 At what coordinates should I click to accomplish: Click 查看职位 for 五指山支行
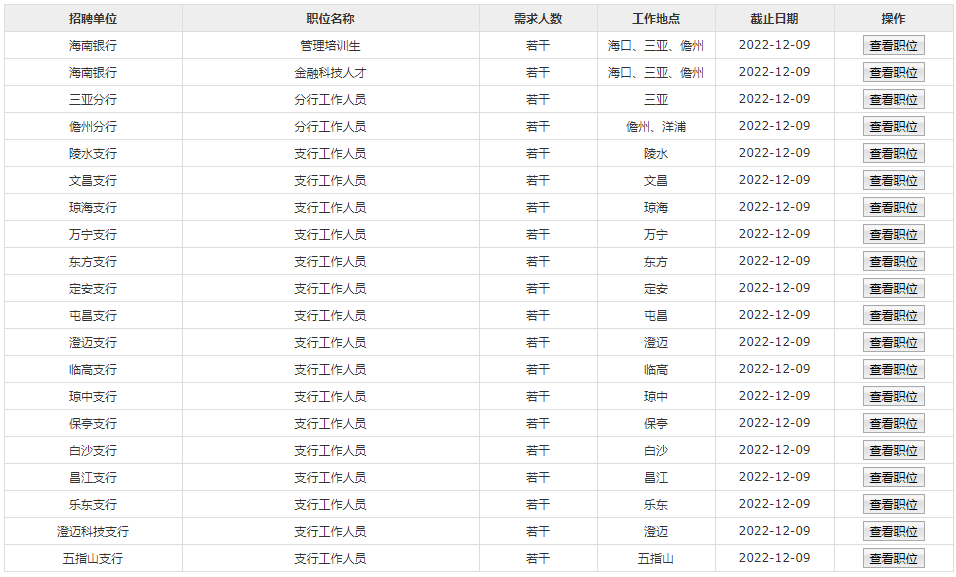click(893, 558)
